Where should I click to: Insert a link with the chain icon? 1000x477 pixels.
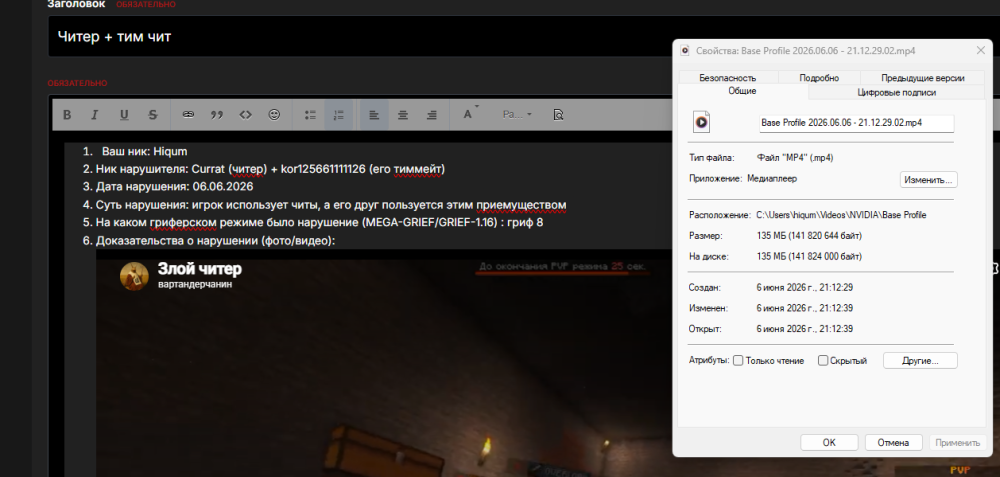(x=188, y=115)
